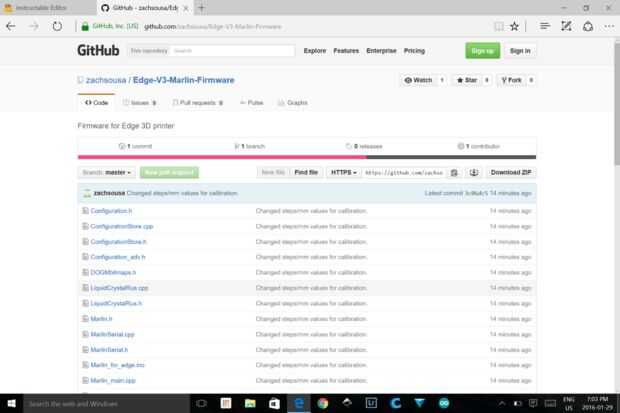Select the Code tab
The image size is (620, 413).
(96, 102)
